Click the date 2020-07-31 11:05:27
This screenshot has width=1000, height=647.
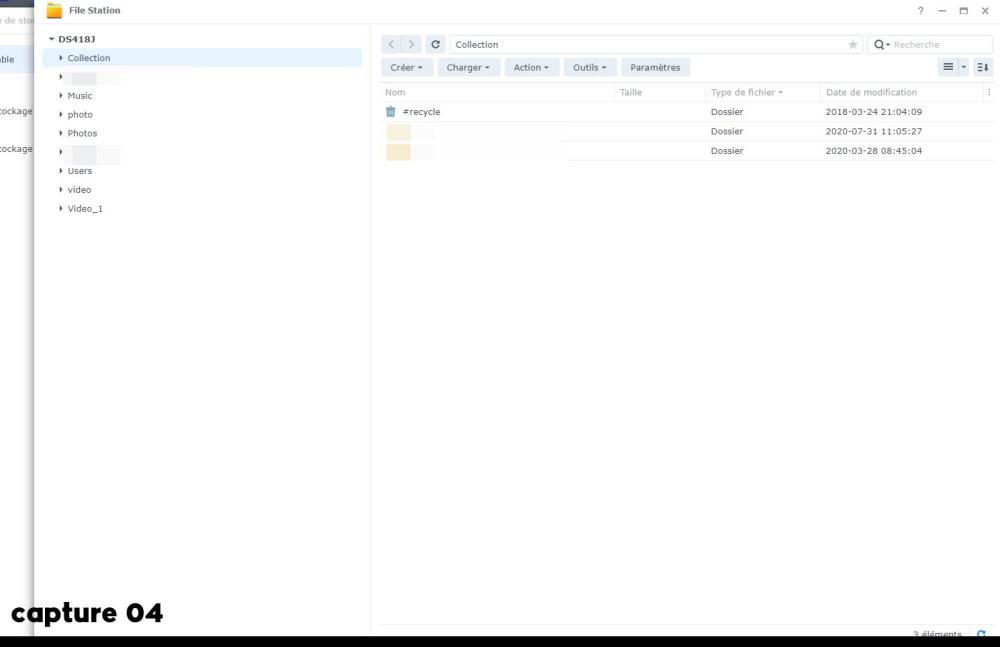[x=874, y=131]
